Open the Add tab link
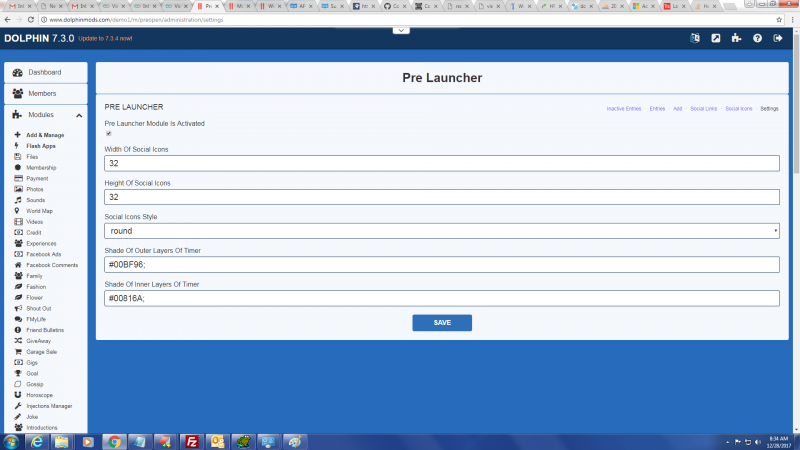 pos(678,109)
